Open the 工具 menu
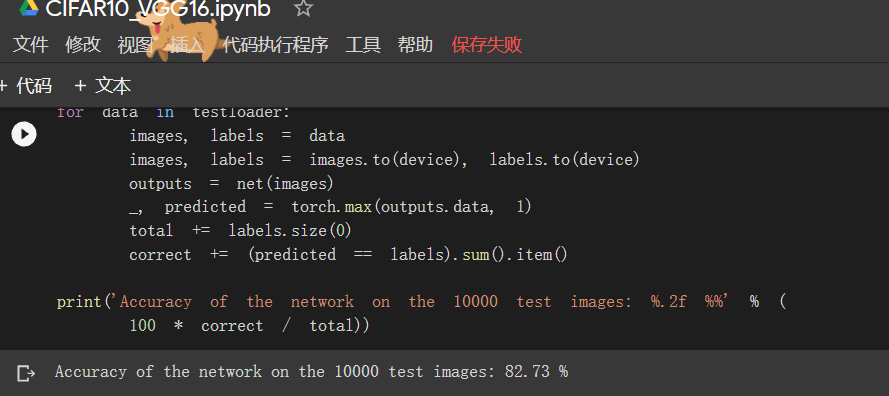Image resolution: width=889 pixels, height=396 pixels. [363, 45]
